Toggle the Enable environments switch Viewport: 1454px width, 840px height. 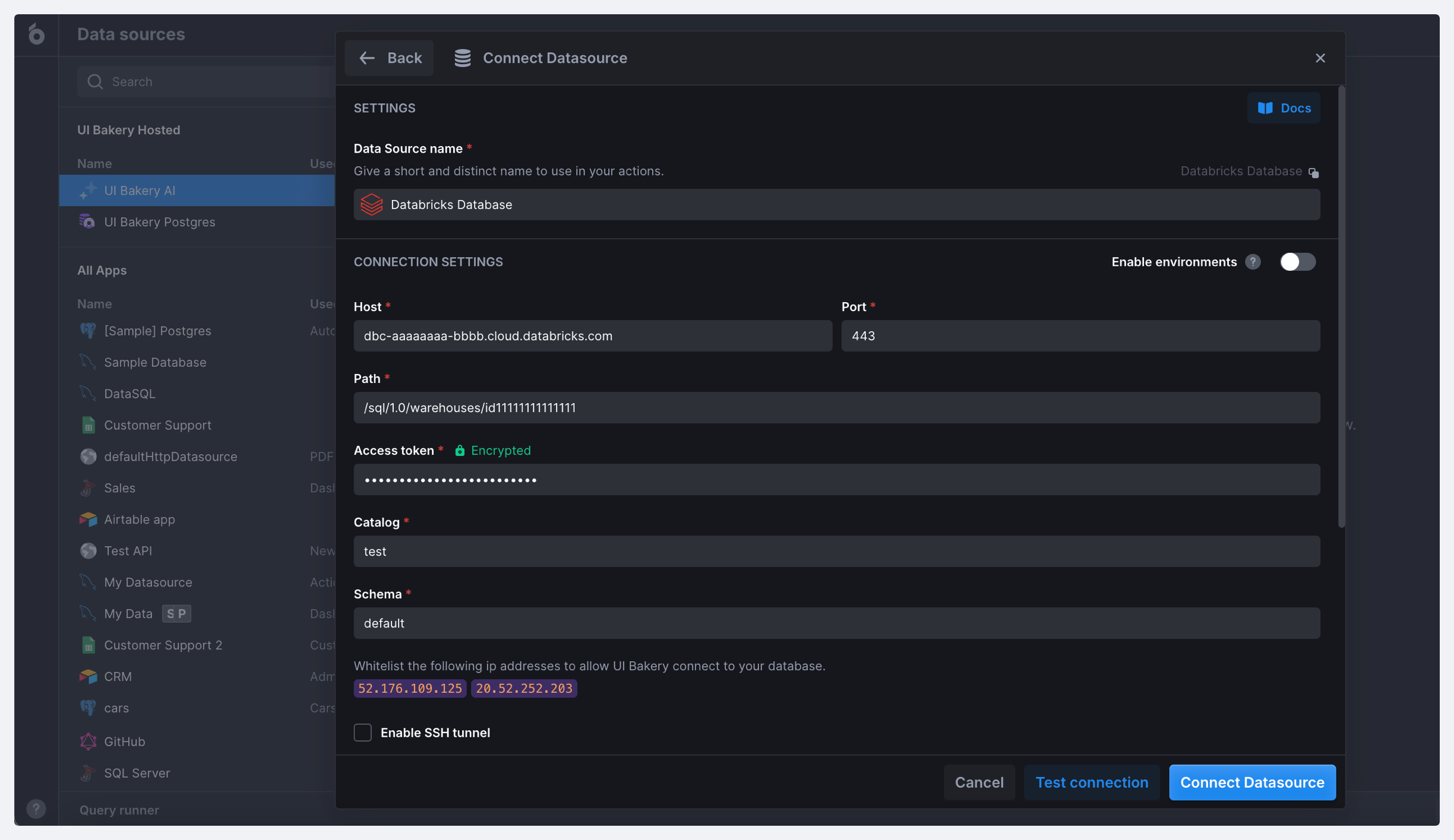pyautogui.click(x=1297, y=262)
